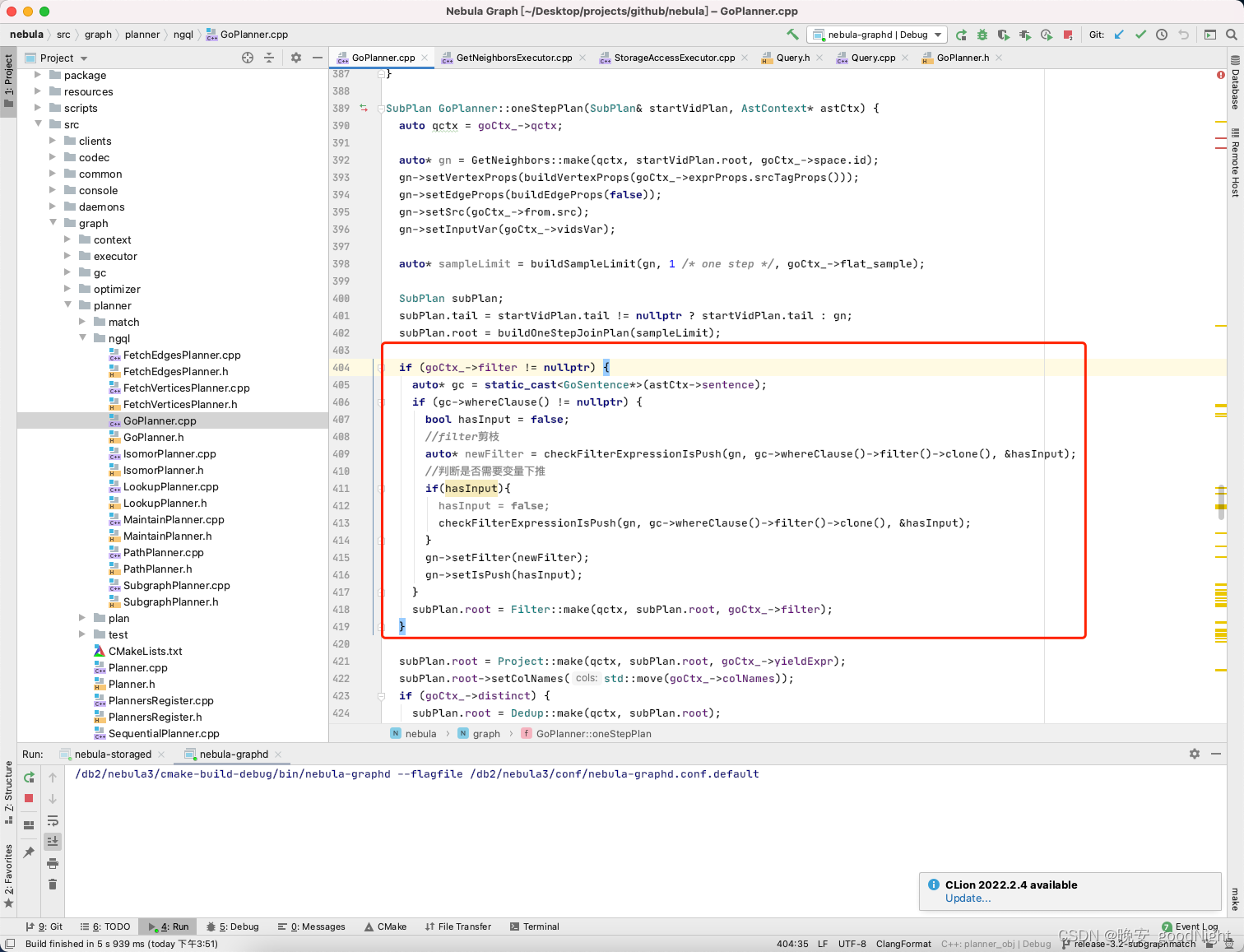Toggle soft-wrap in the console output
The image size is (1244, 952).
[53, 821]
